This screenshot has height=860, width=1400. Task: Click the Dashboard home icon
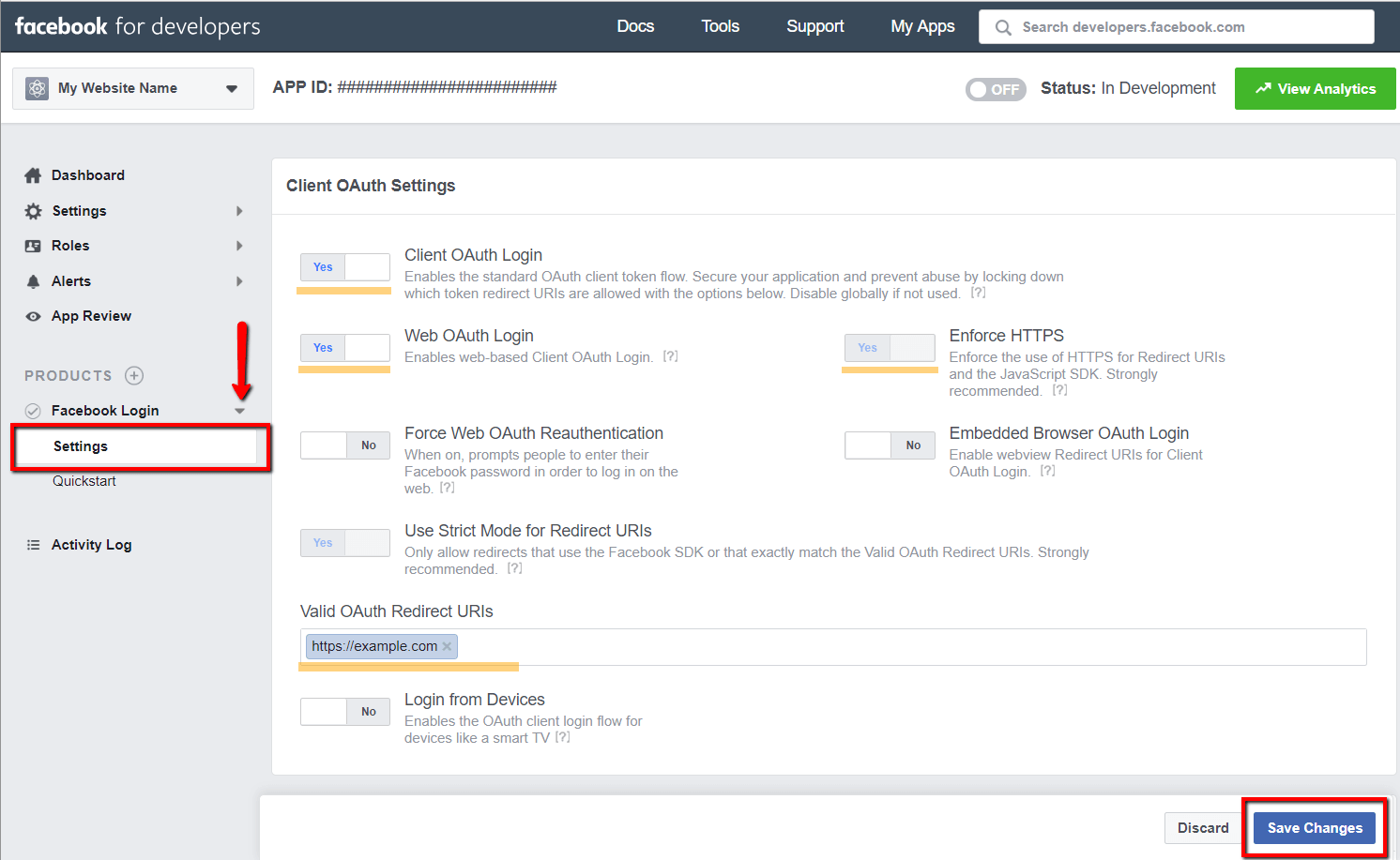pos(33,175)
